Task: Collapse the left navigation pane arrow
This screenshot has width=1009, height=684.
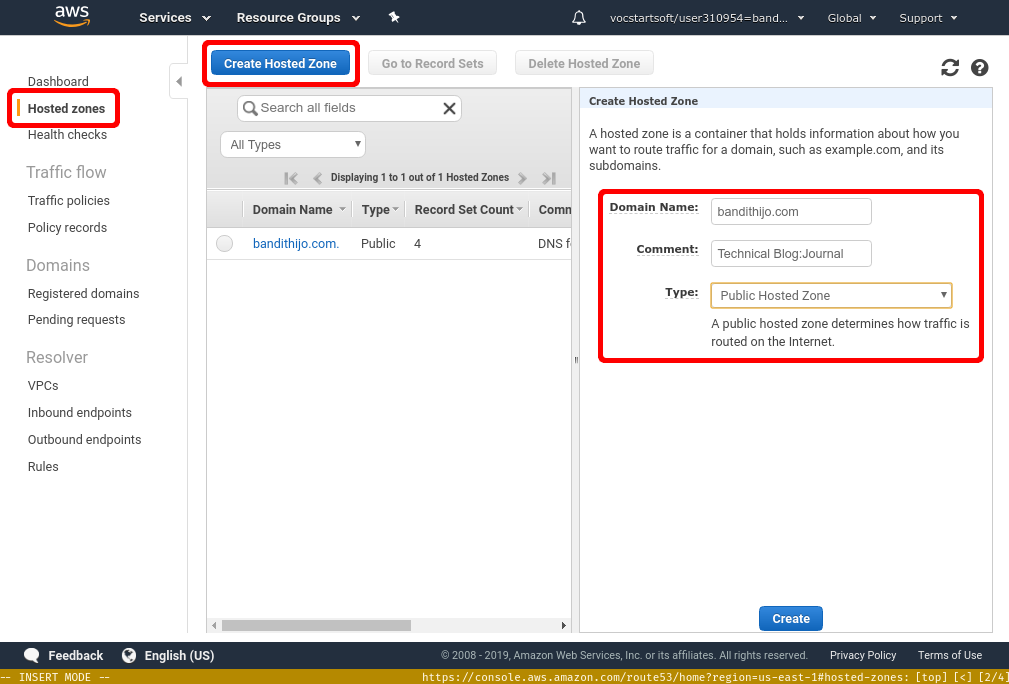Action: pyautogui.click(x=178, y=82)
